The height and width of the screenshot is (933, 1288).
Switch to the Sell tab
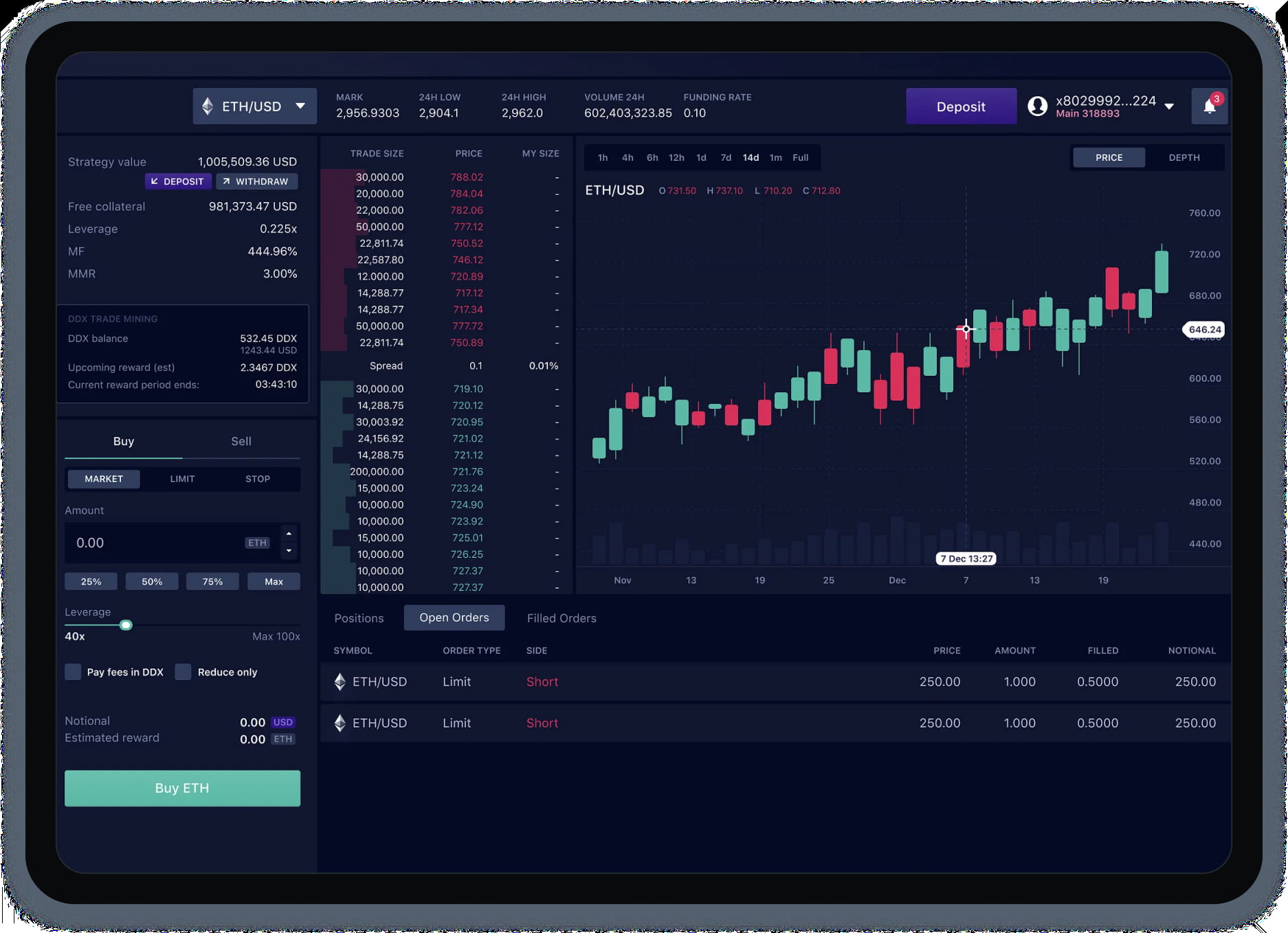coord(241,441)
